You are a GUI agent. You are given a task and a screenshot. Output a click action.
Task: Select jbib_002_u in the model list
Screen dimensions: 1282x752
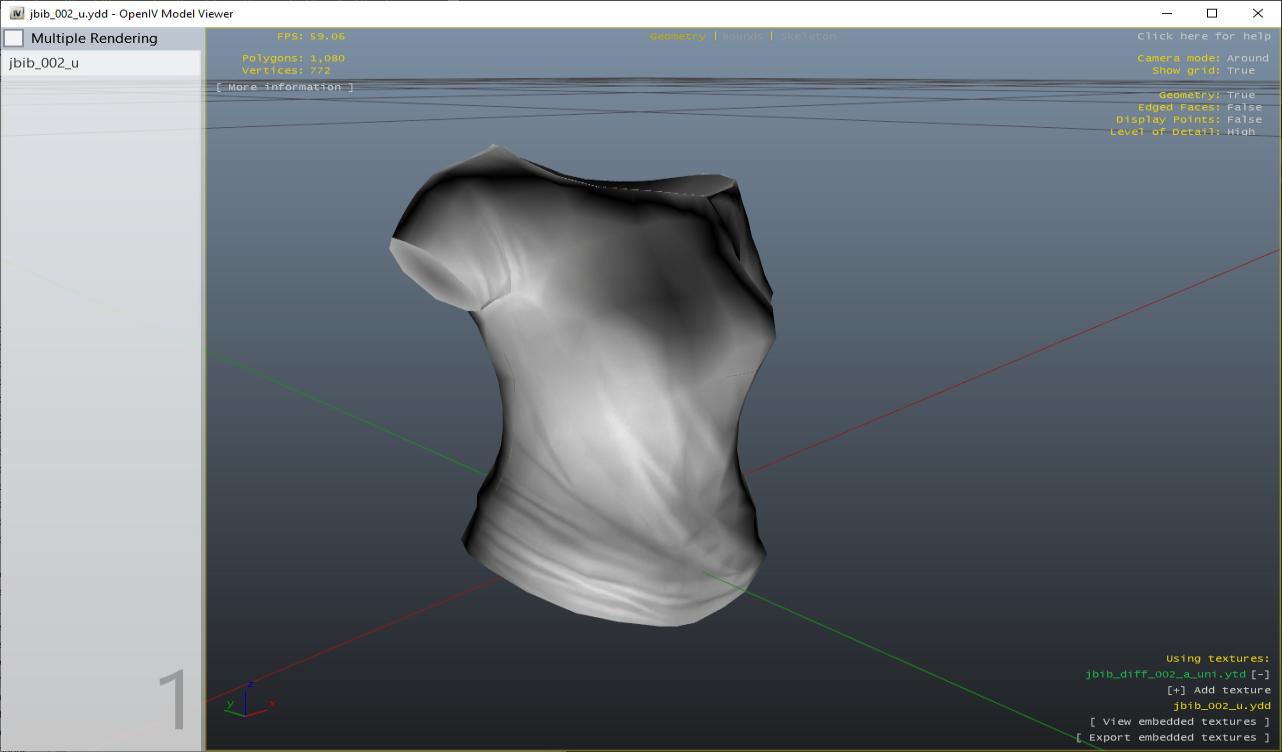(x=100, y=62)
